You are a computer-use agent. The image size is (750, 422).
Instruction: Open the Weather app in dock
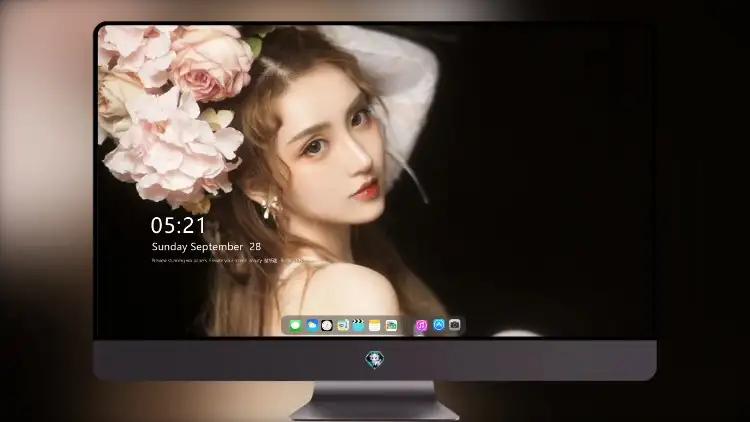312,325
